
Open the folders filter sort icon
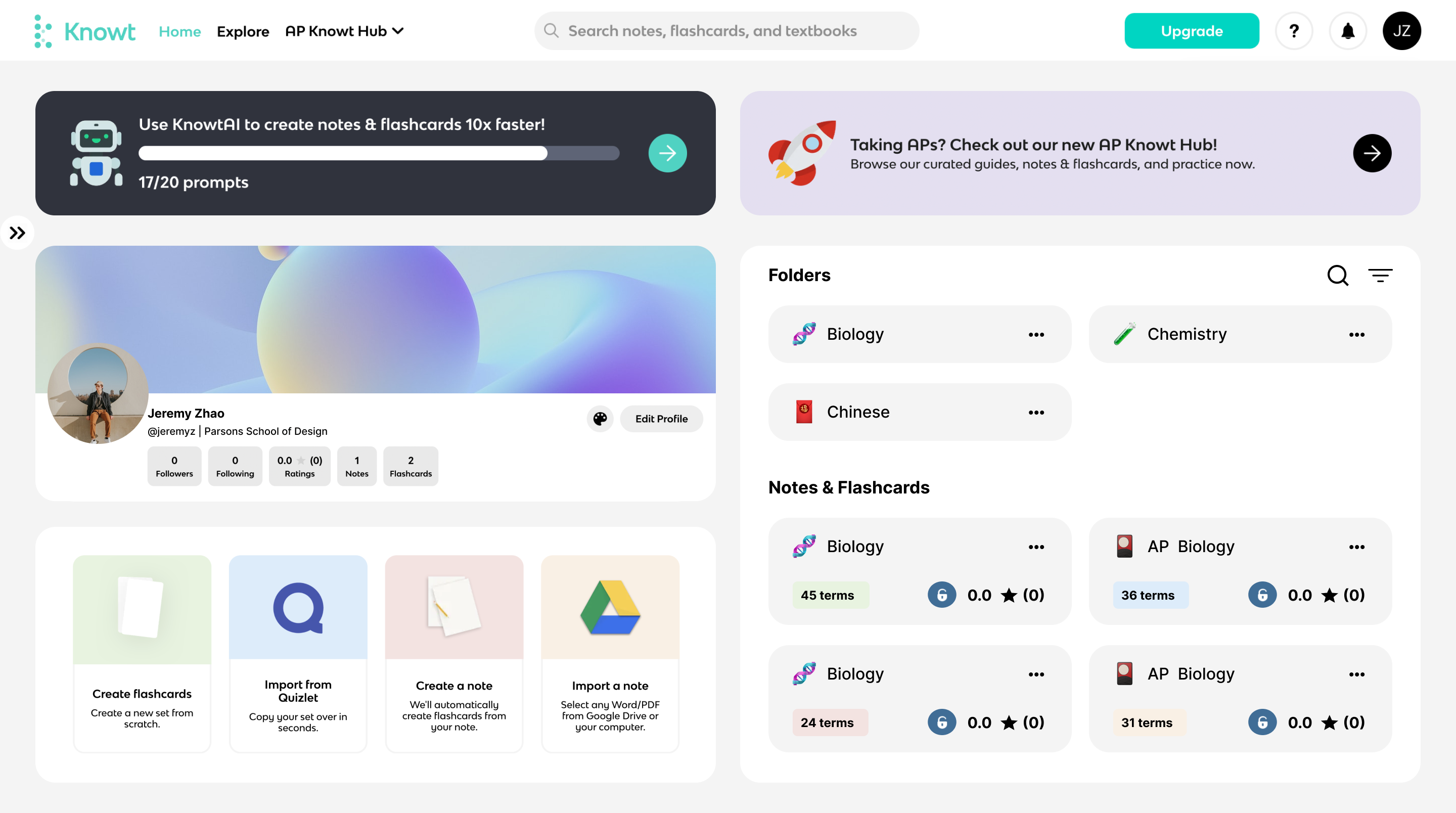coord(1380,276)
